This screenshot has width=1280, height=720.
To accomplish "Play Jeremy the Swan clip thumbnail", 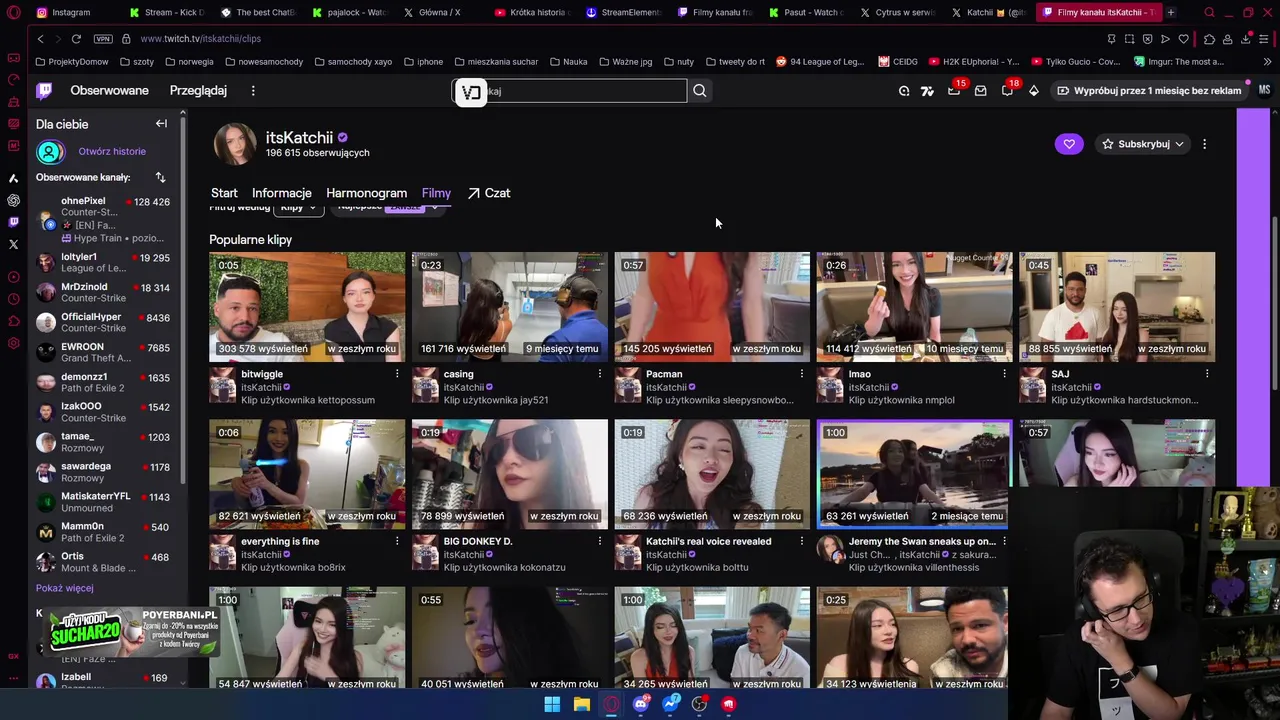I will pos(912,473).
